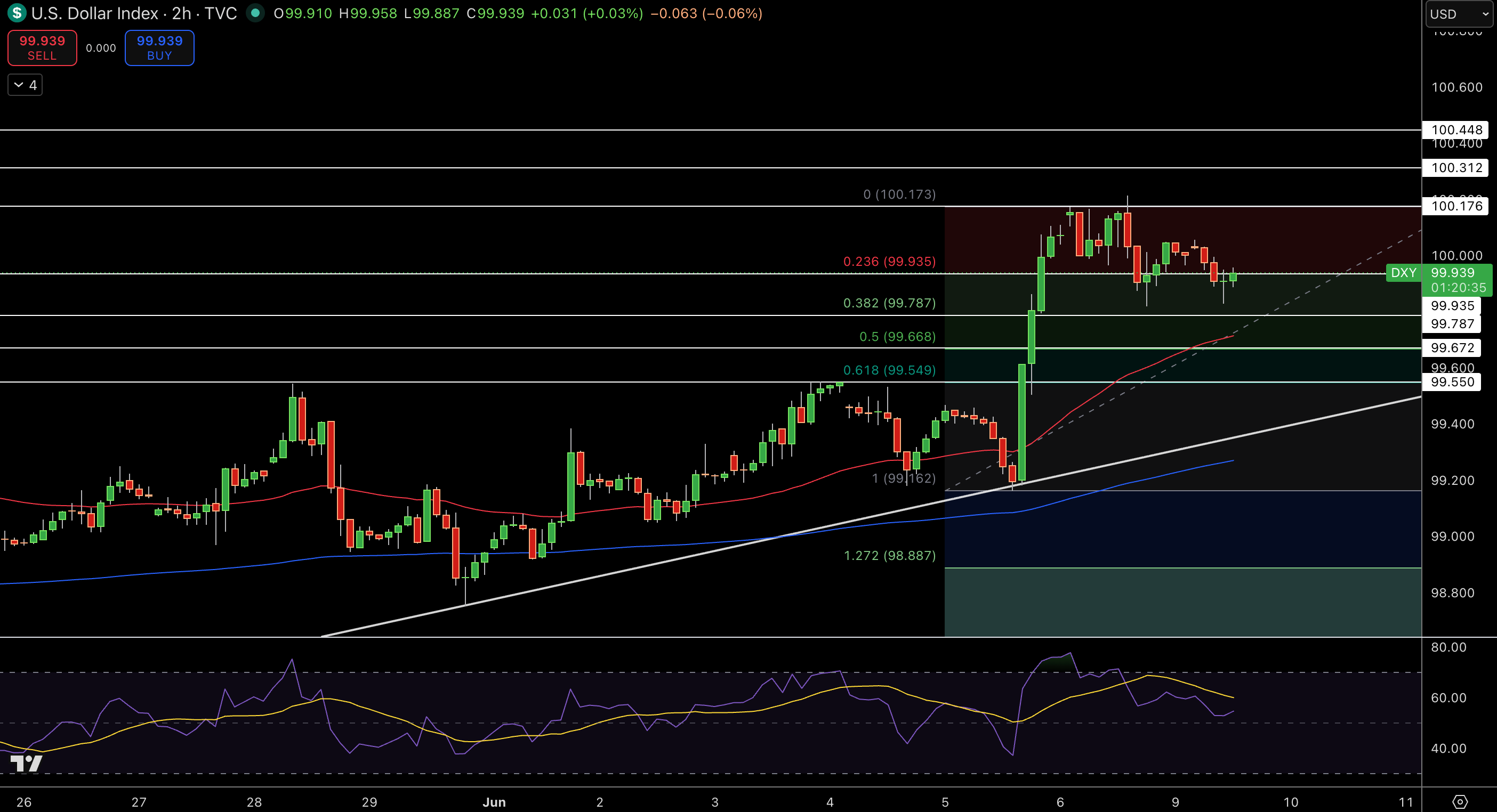Select the 100.448 price line label
Viewport: 1497px width, 812px height.
pyautogui.click(x=1456, y=129)
